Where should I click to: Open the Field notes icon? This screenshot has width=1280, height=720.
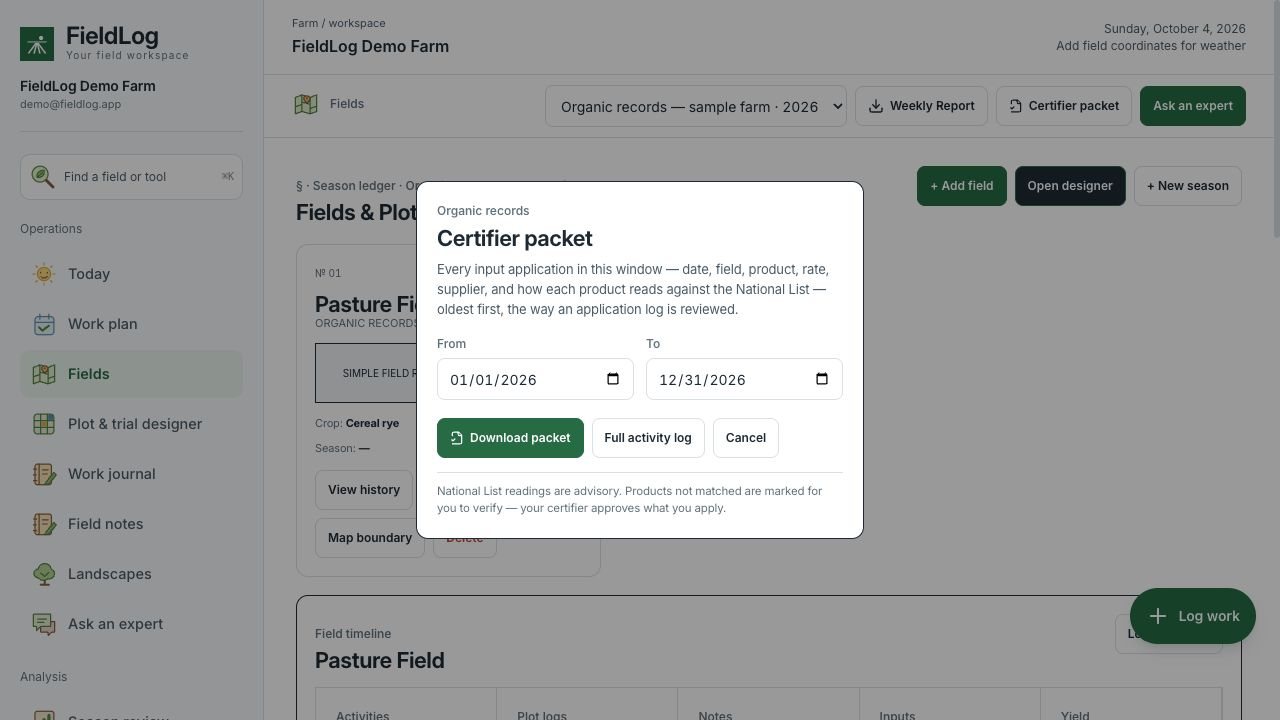(44, 524)
